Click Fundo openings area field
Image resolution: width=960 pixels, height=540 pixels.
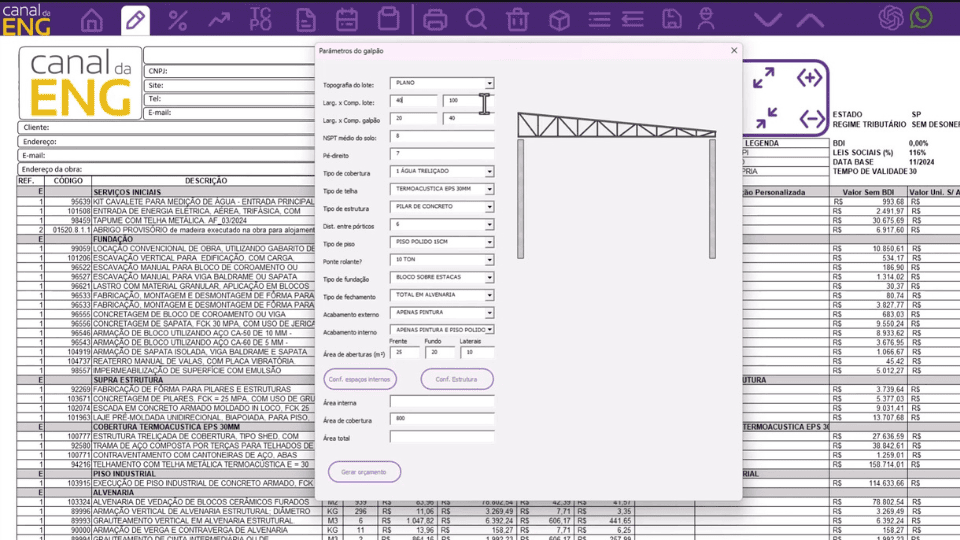[x=440, y=352]
